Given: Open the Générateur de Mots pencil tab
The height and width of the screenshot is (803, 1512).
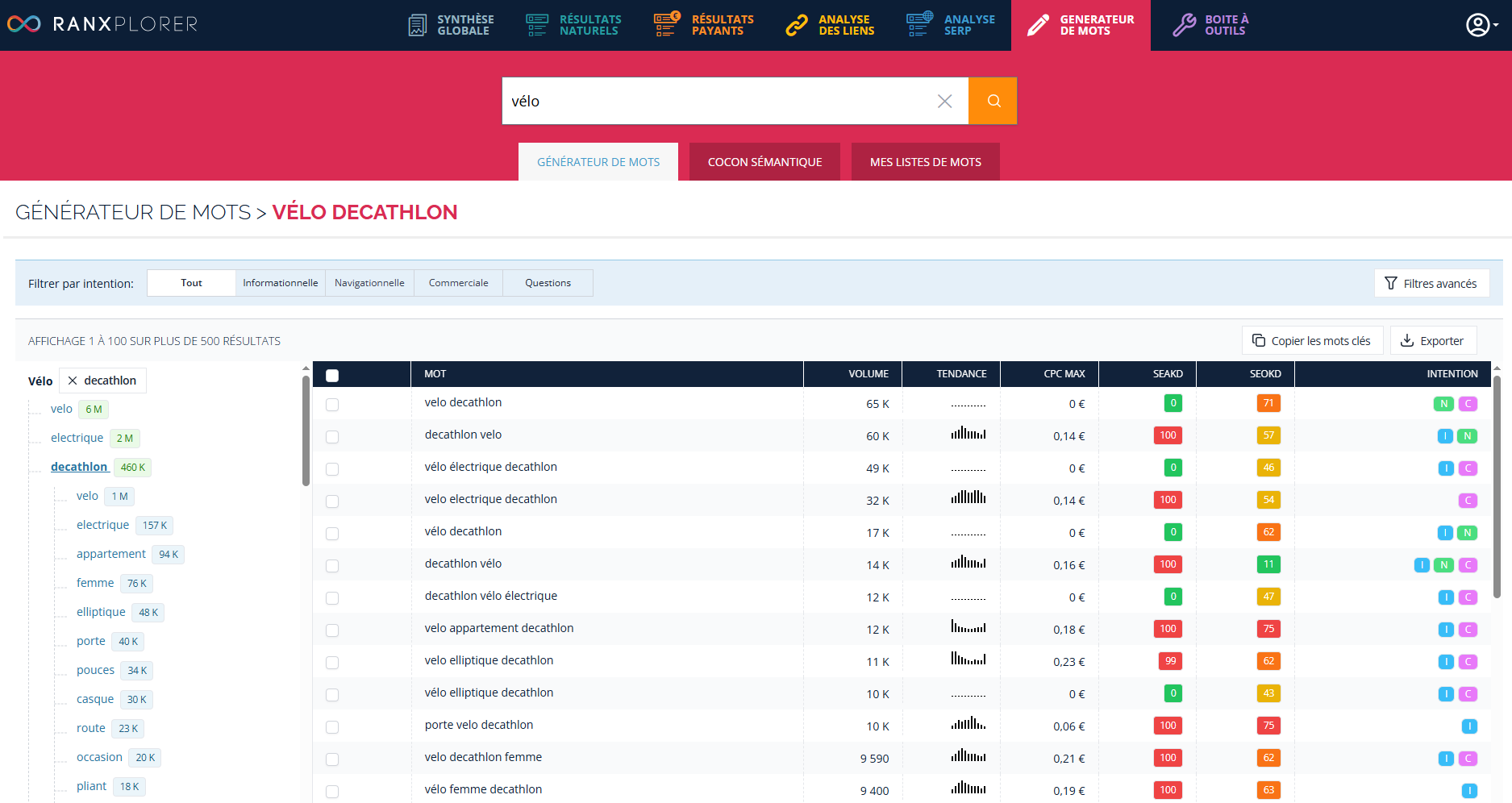Looking at the screenshot, I should click(1081, 25).
